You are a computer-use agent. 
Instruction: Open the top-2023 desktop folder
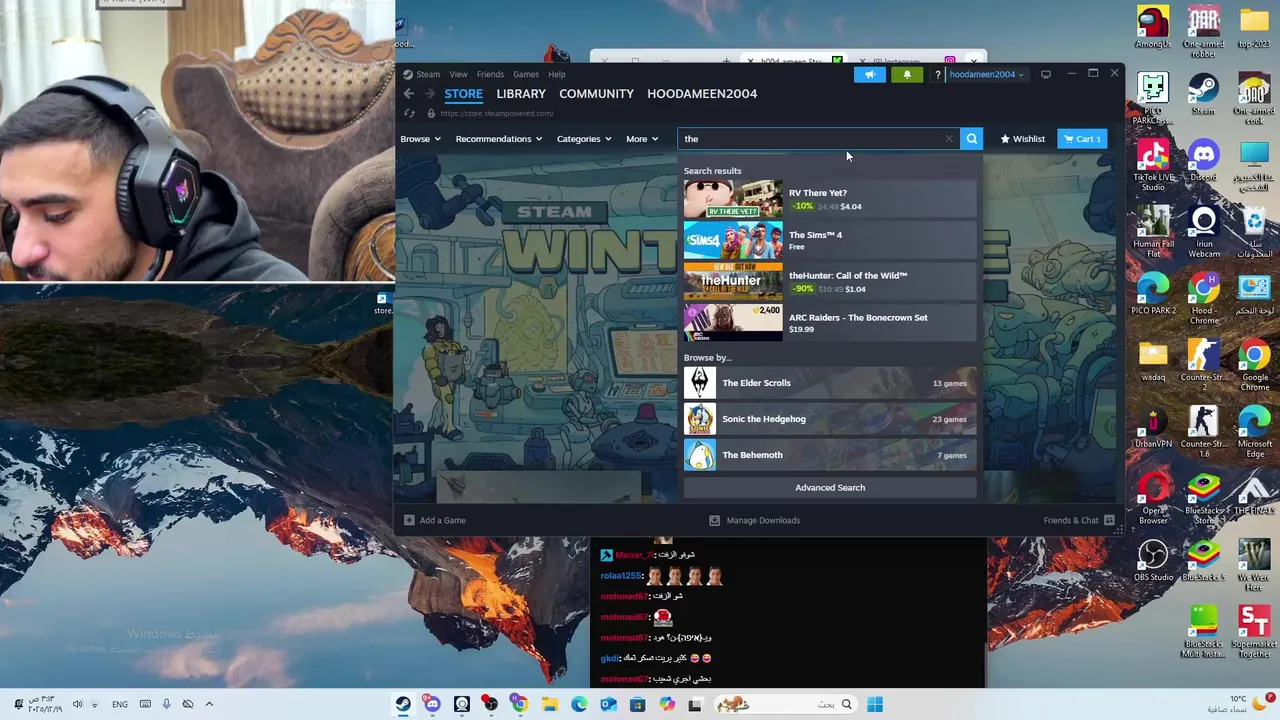click(x=1254, y=28)
